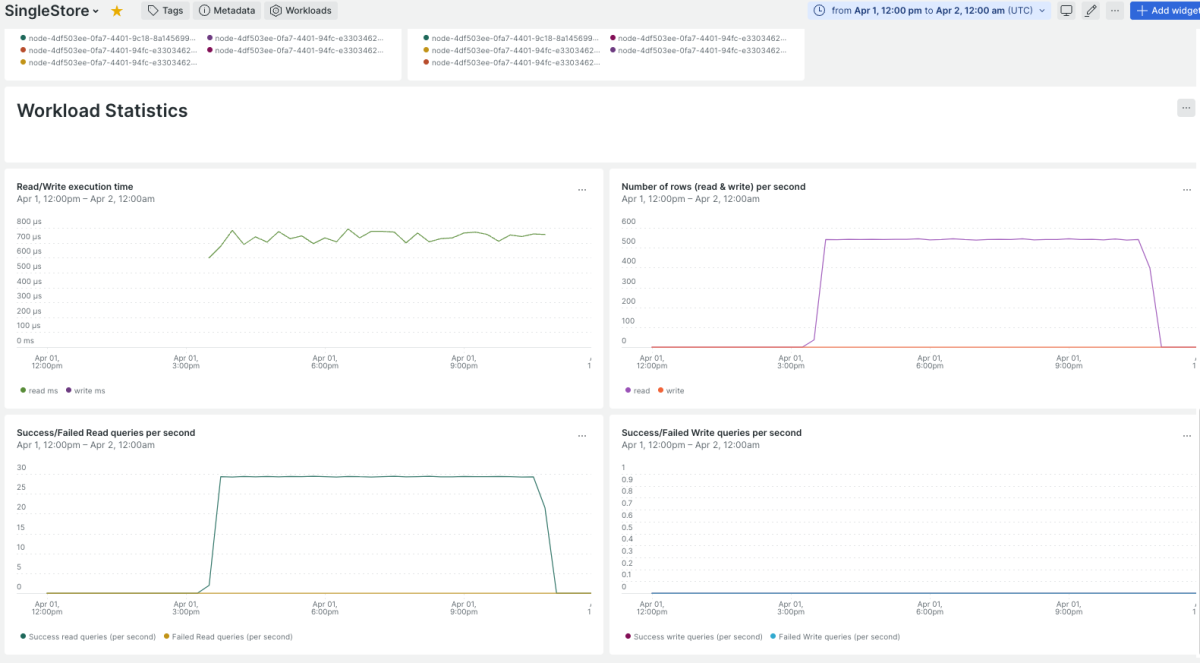This screenshot has height=663, width=1200.
Task: Favorite the dashboard with the star icon
Action: point(117,11)
